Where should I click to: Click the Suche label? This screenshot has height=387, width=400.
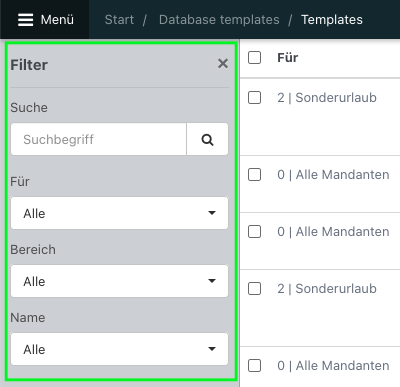click(x=29, y=107)
